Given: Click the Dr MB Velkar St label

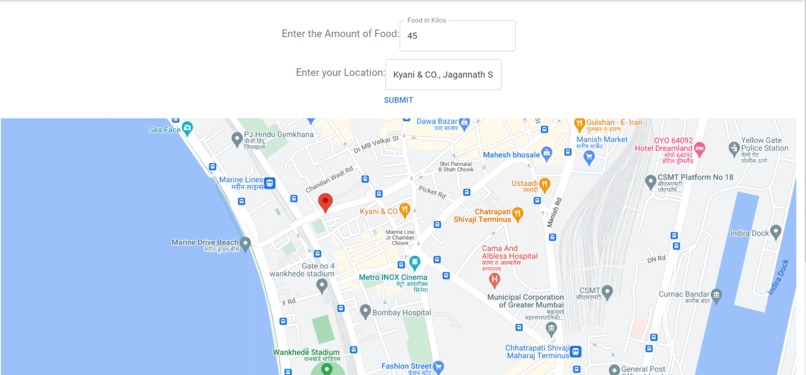Looking at the screenshot, I should tap(376, 144).
